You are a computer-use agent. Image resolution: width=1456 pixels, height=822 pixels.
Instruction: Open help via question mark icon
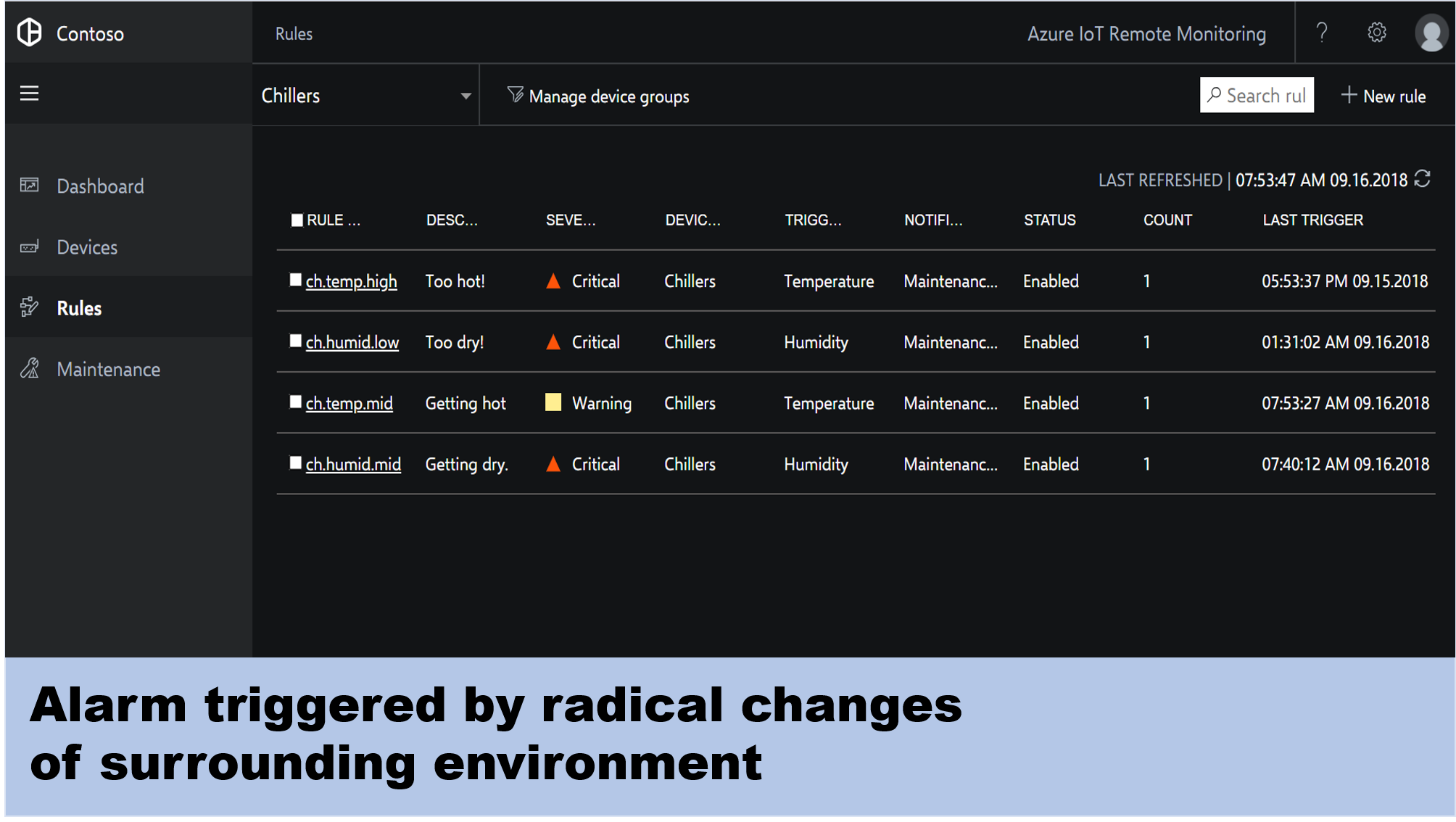coord(1322,33)
